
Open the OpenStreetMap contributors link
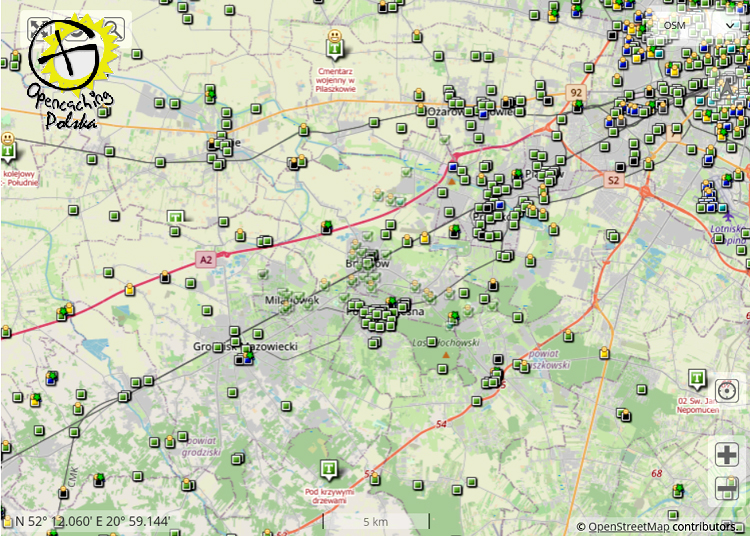629,526
